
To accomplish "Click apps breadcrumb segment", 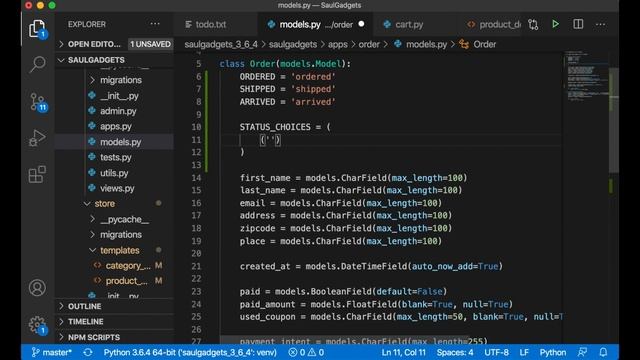I will click(338, 44).
